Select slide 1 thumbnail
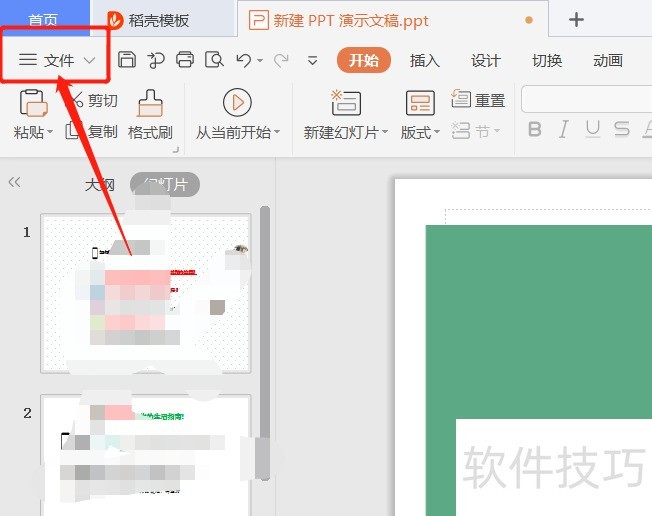The image size is (652, 516). (x=146, y=293)
